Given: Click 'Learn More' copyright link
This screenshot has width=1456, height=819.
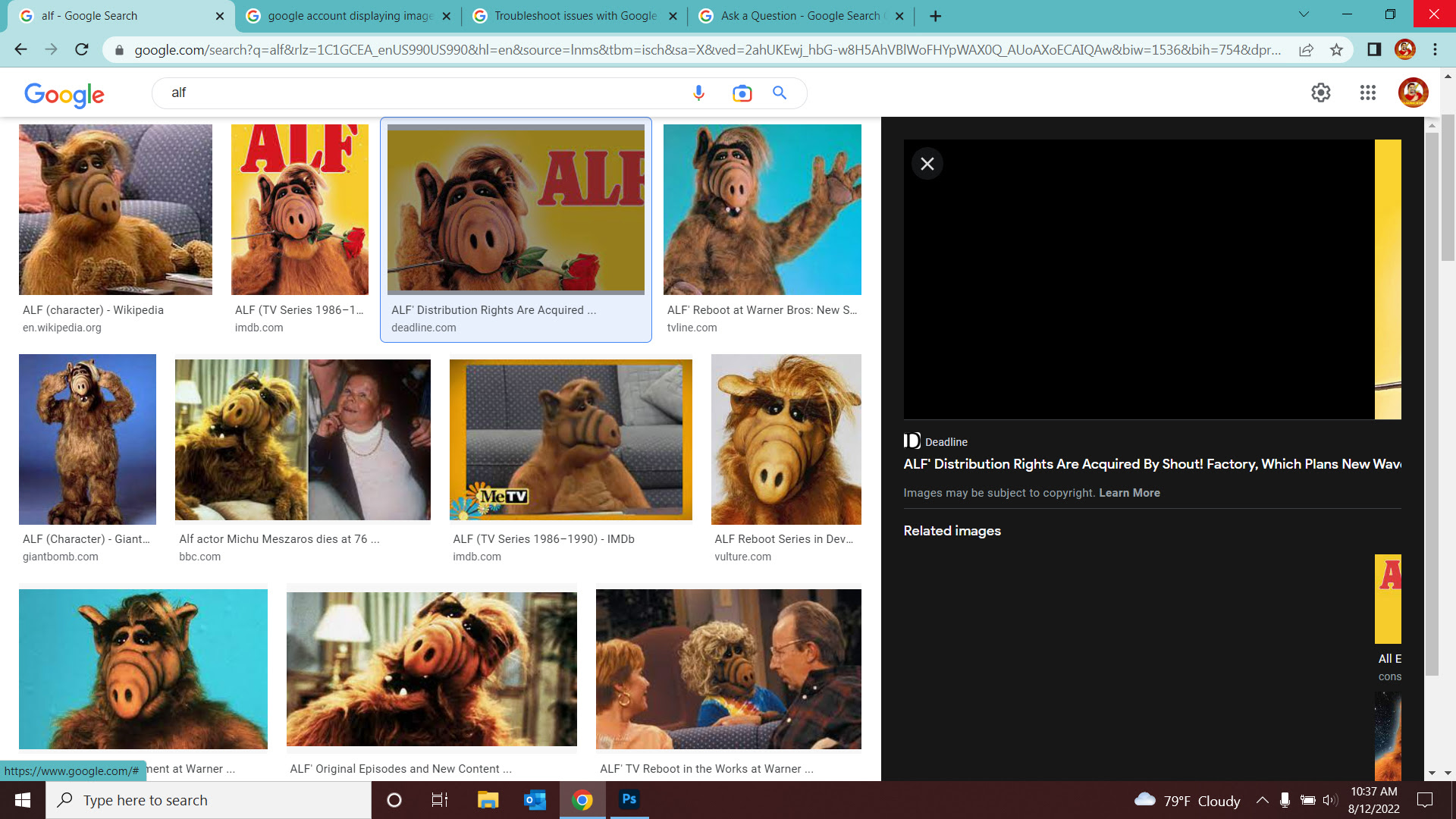Looking at the screenshot, I should [x=1129, y=493].
